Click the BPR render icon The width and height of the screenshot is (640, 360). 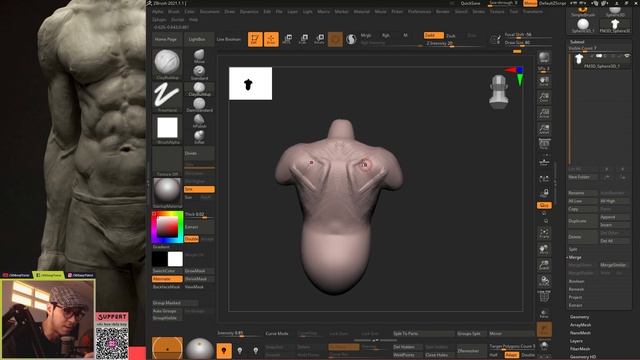(544, 58)
